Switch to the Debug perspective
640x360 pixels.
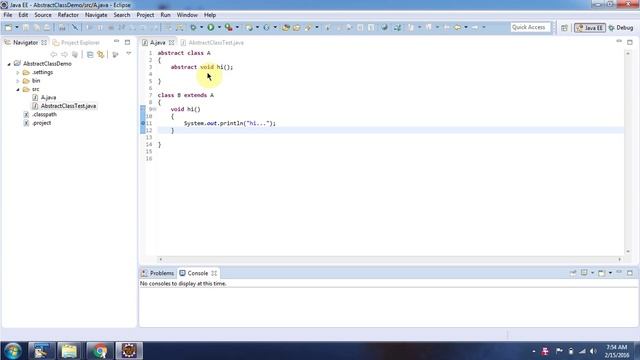coord(621,28)
